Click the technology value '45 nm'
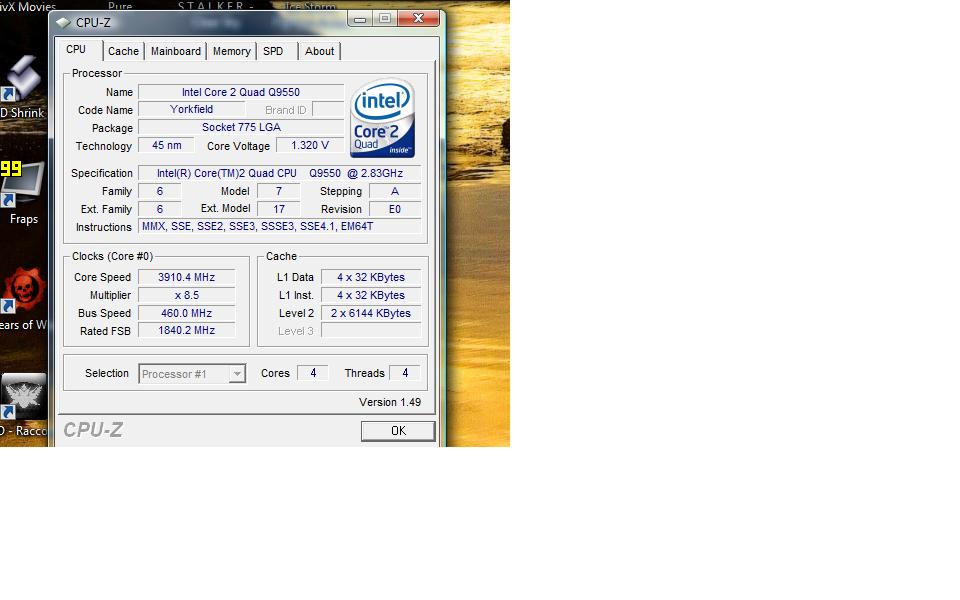 (167, 146)
